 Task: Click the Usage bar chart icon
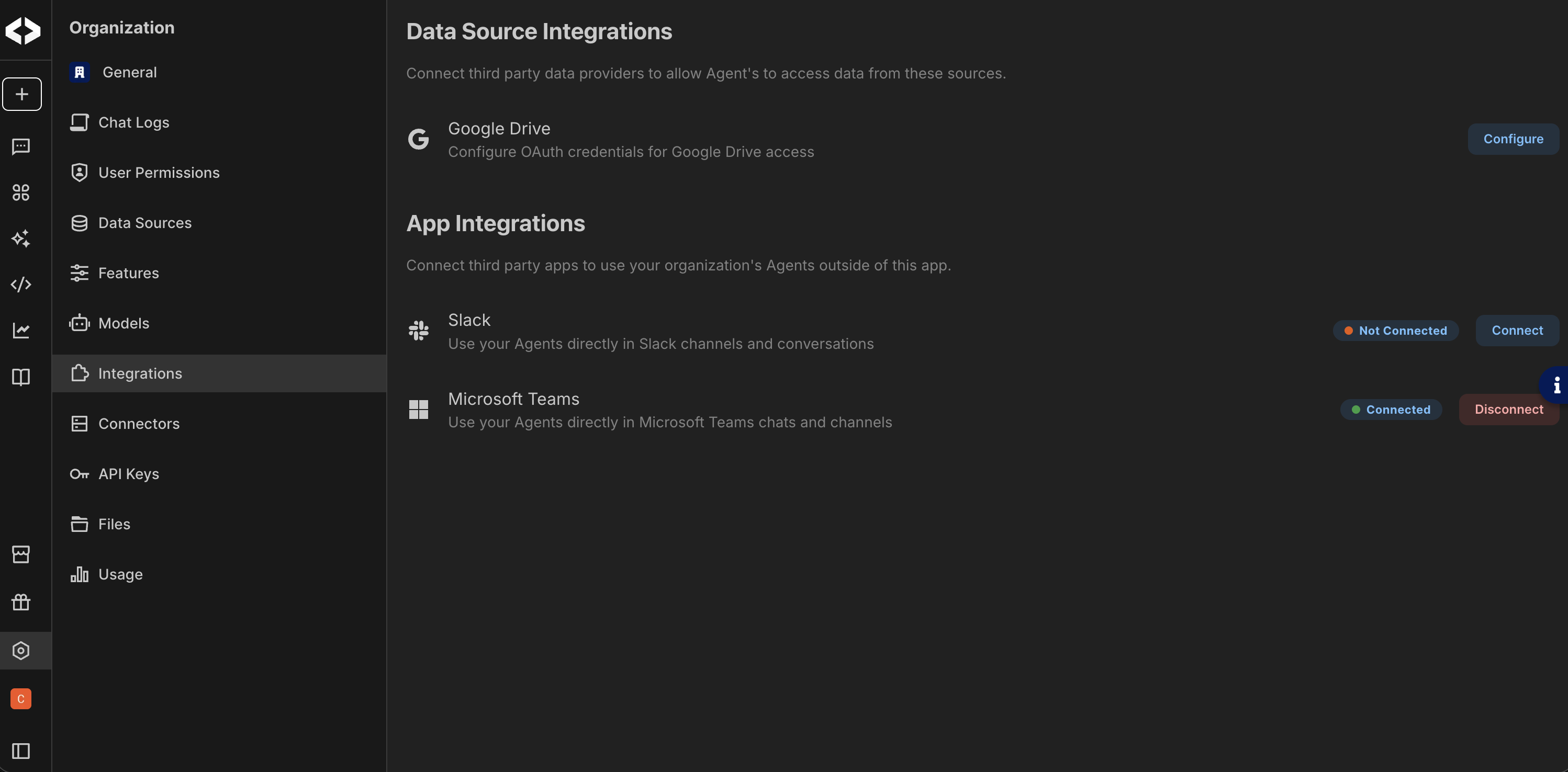click(79, 574)
